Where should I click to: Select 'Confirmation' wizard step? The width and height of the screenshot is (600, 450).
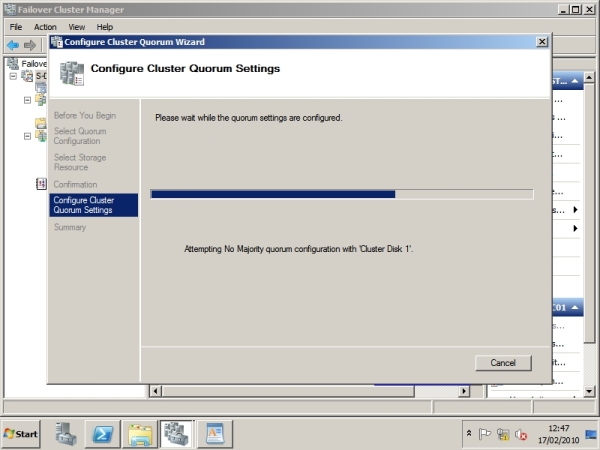coord(75,184)
